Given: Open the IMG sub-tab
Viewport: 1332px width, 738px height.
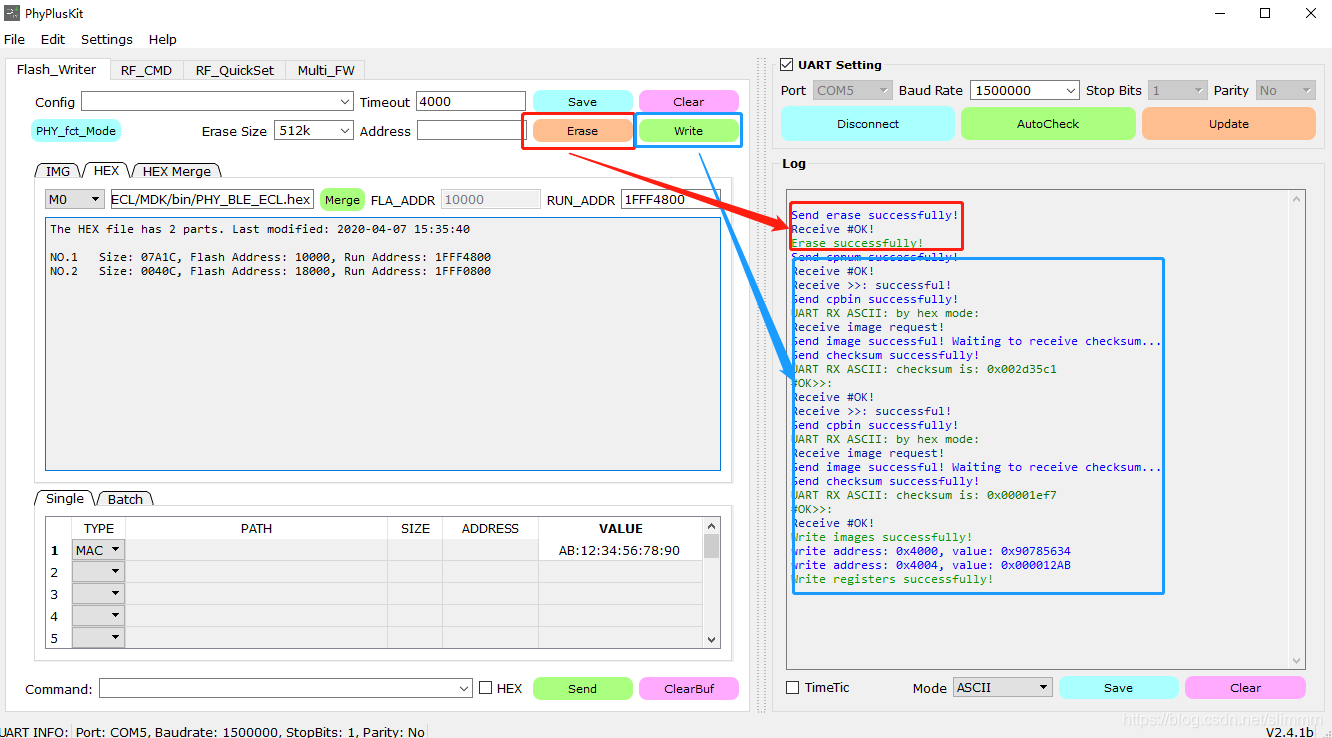Looking at the screenshot, I should 58,171.
